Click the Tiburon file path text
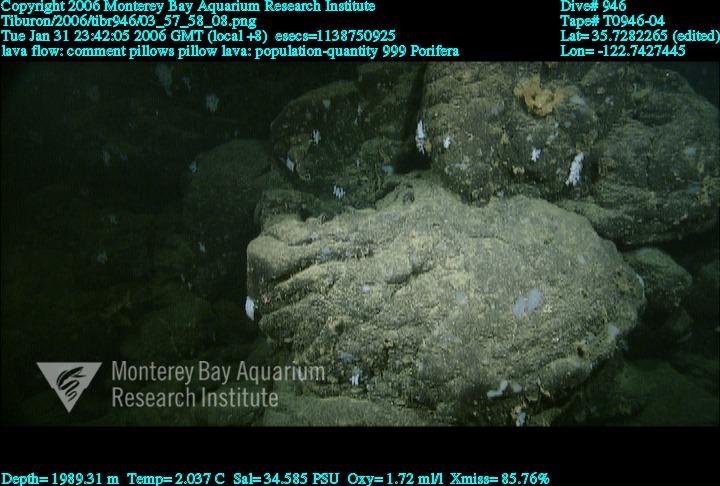The width and height of the screenshot is (720, 486). pos(129,21)
